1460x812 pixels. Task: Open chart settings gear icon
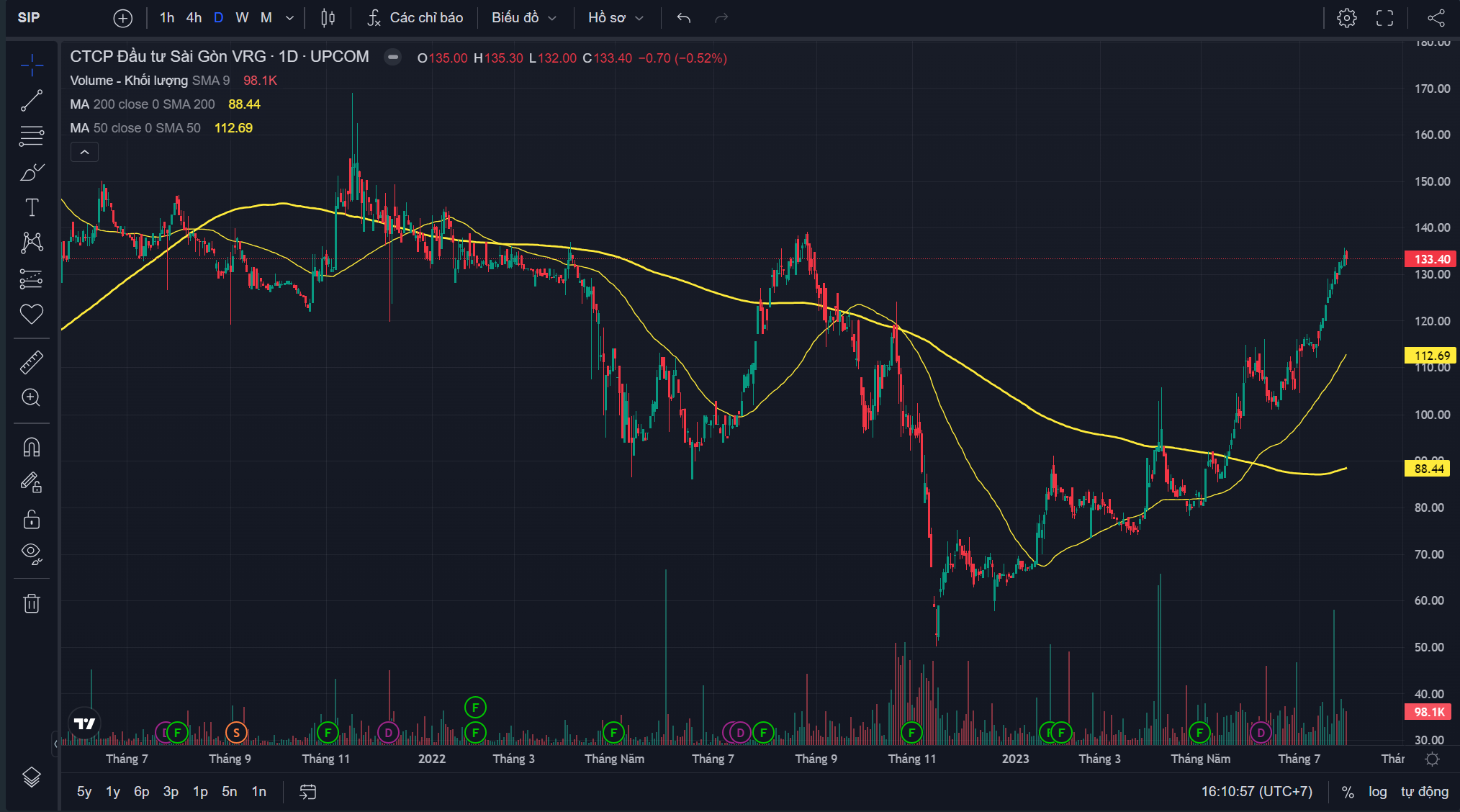[1347, 18]
